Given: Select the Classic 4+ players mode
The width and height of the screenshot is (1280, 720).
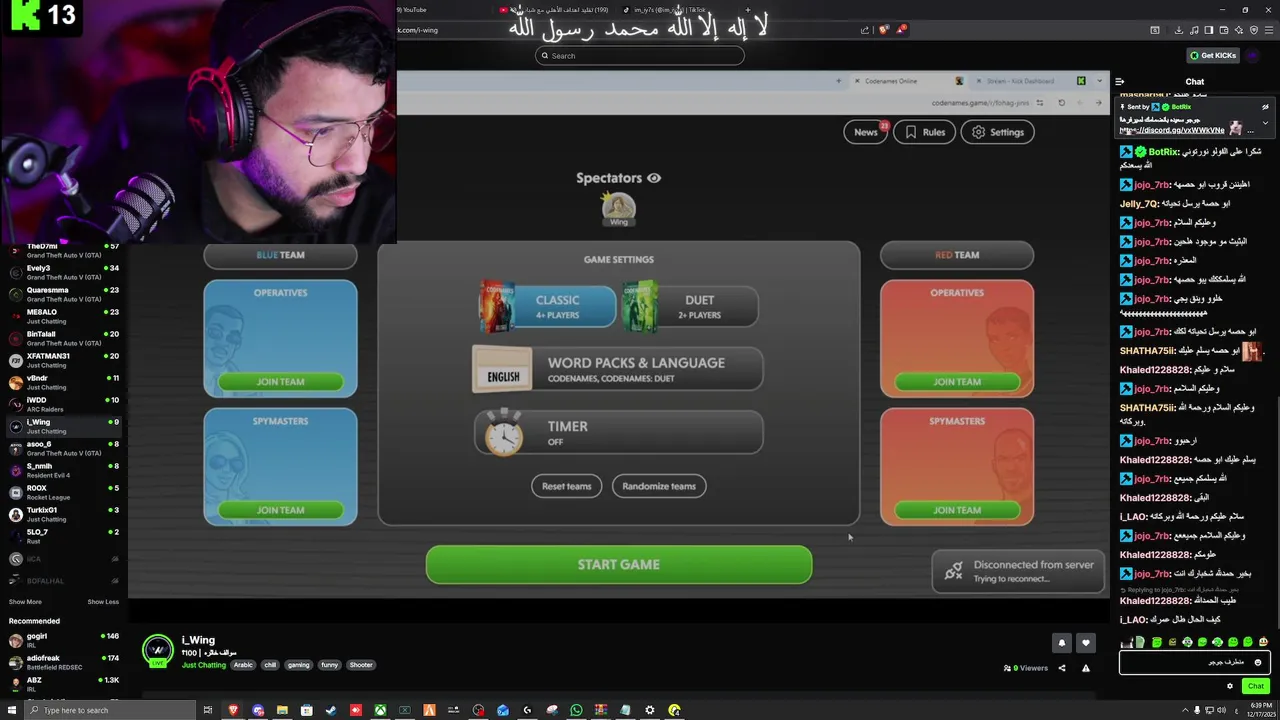Looking at the screenshot, I should click(x=547, y=306).
